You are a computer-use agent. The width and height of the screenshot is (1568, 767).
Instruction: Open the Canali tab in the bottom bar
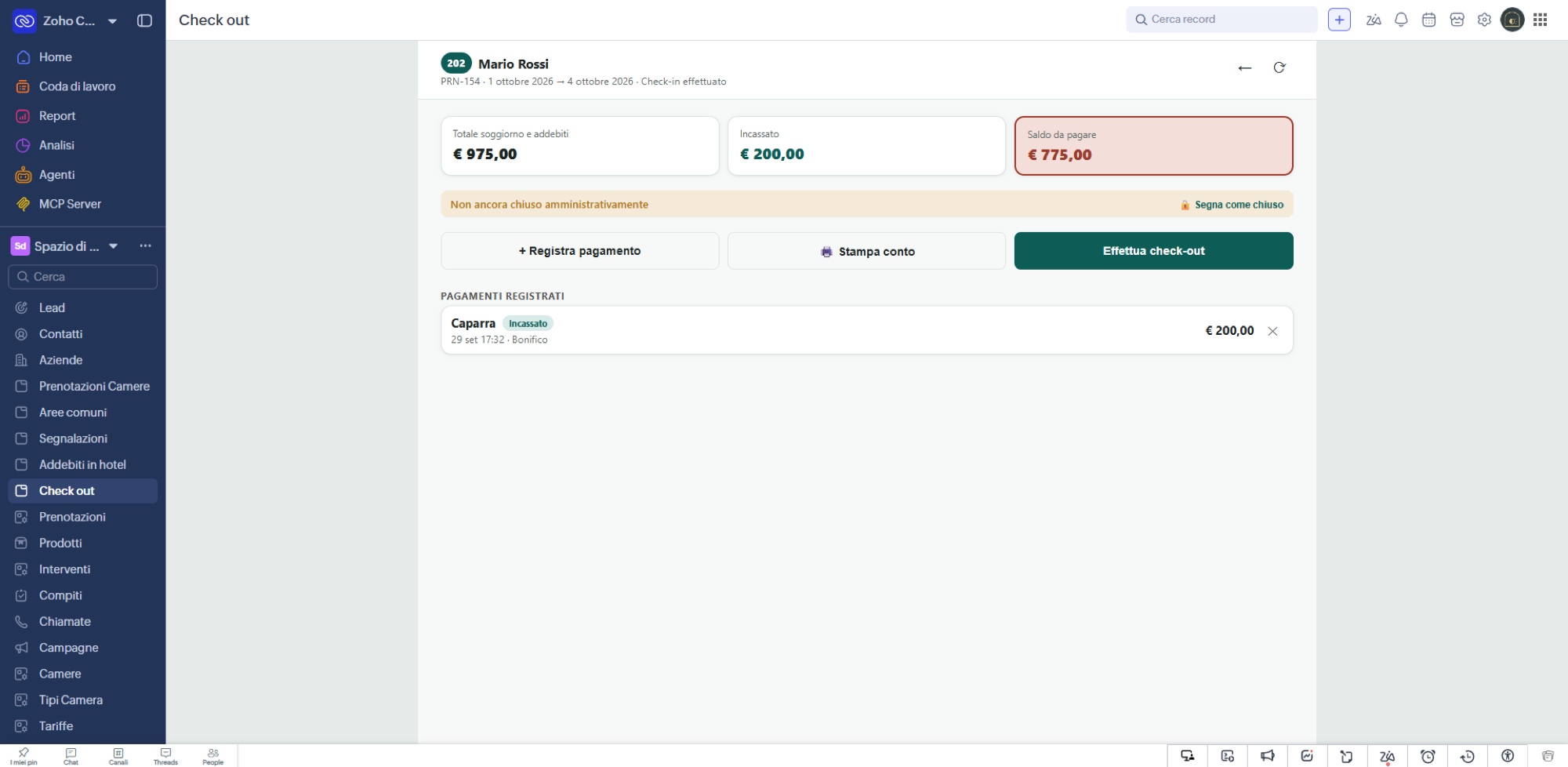(x=118, y=756)
